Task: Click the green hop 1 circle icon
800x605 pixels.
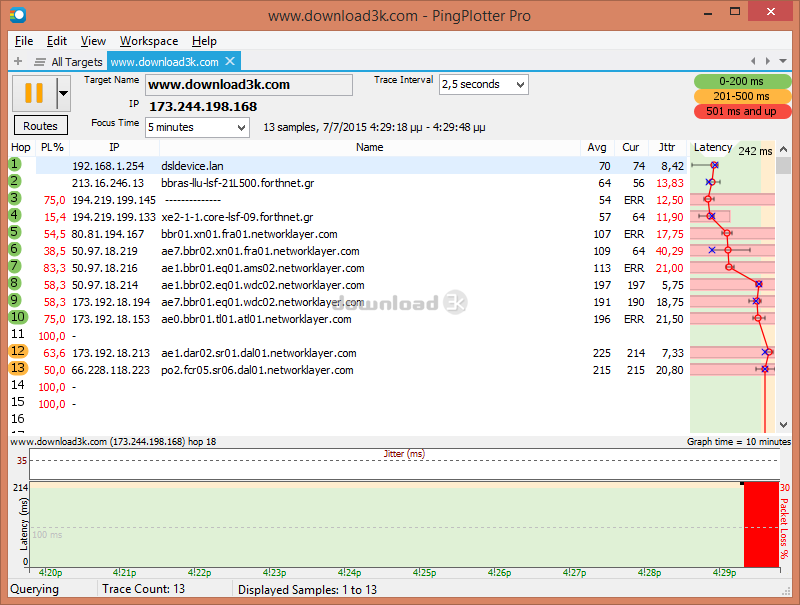Action: (16, 165)
